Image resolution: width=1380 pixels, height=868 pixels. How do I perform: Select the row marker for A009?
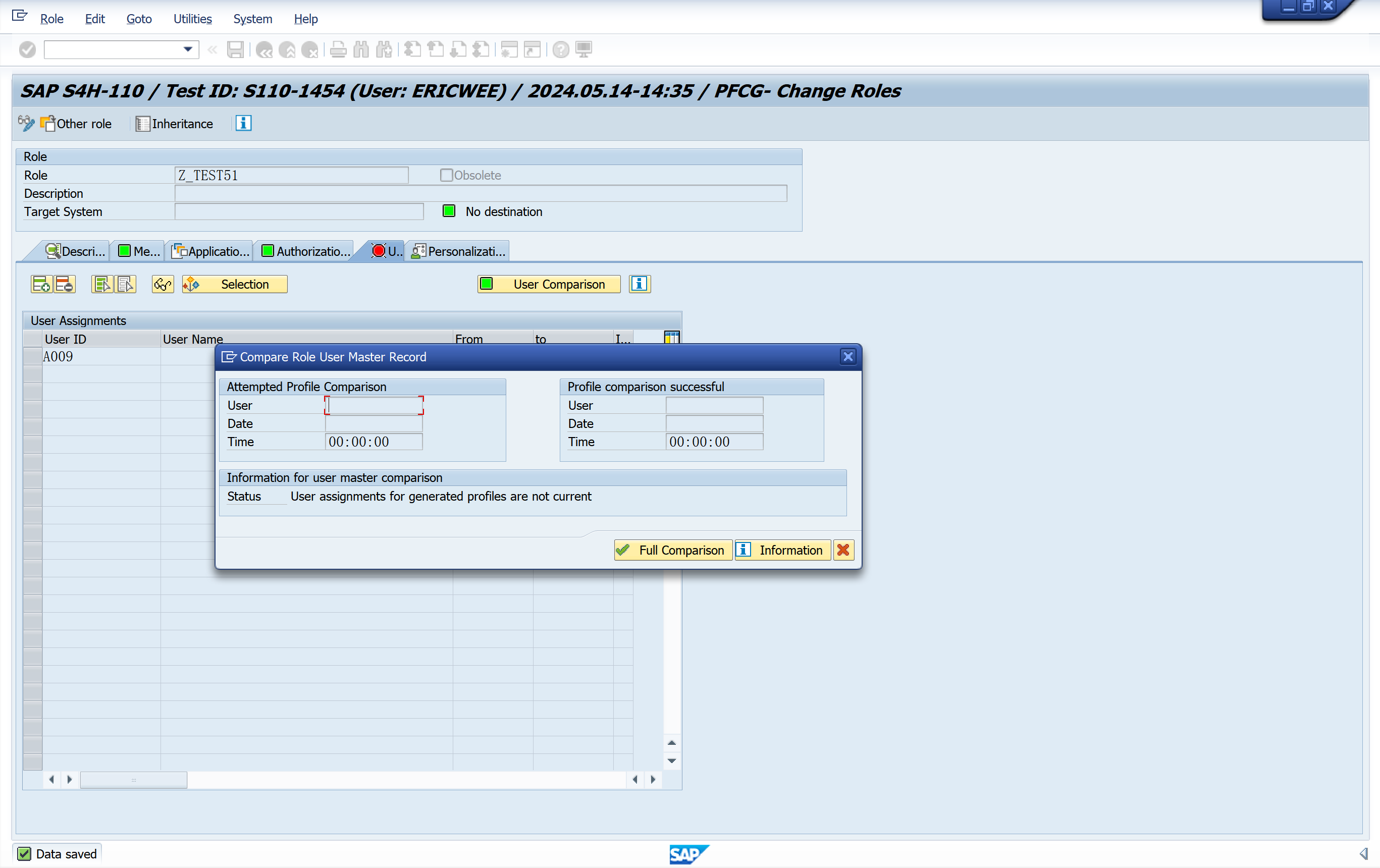tap(33, 356)
